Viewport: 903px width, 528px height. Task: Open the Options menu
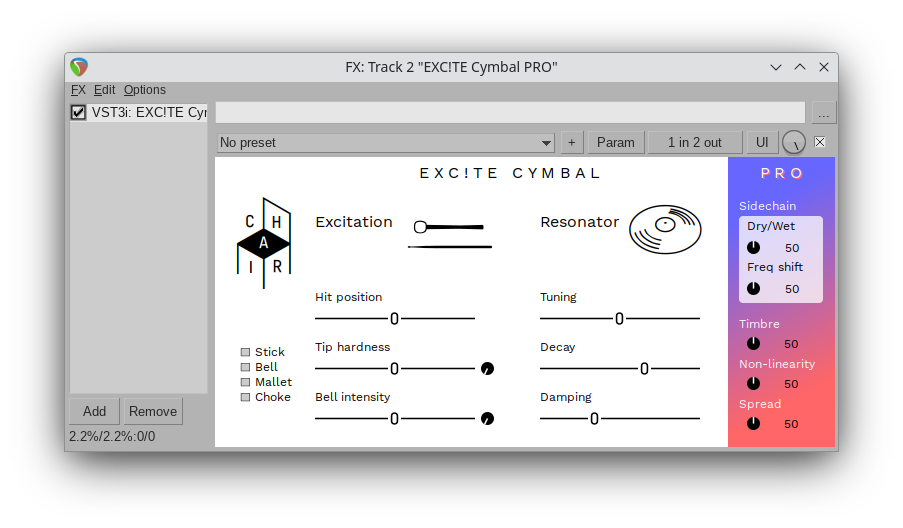[x=145, y=90]
